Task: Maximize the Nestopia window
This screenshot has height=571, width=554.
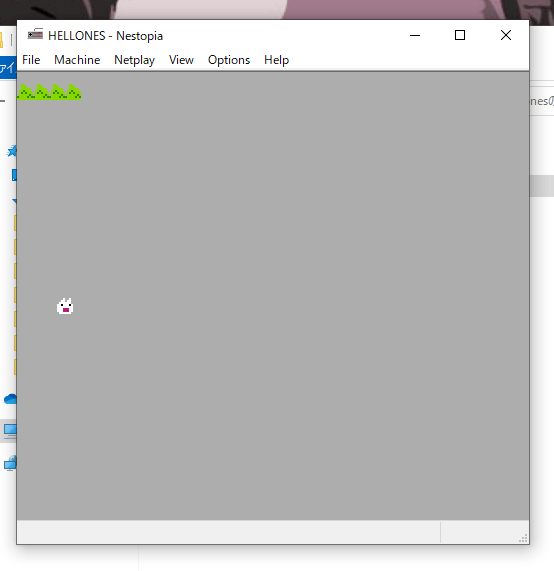Action: tap(460, 35)
